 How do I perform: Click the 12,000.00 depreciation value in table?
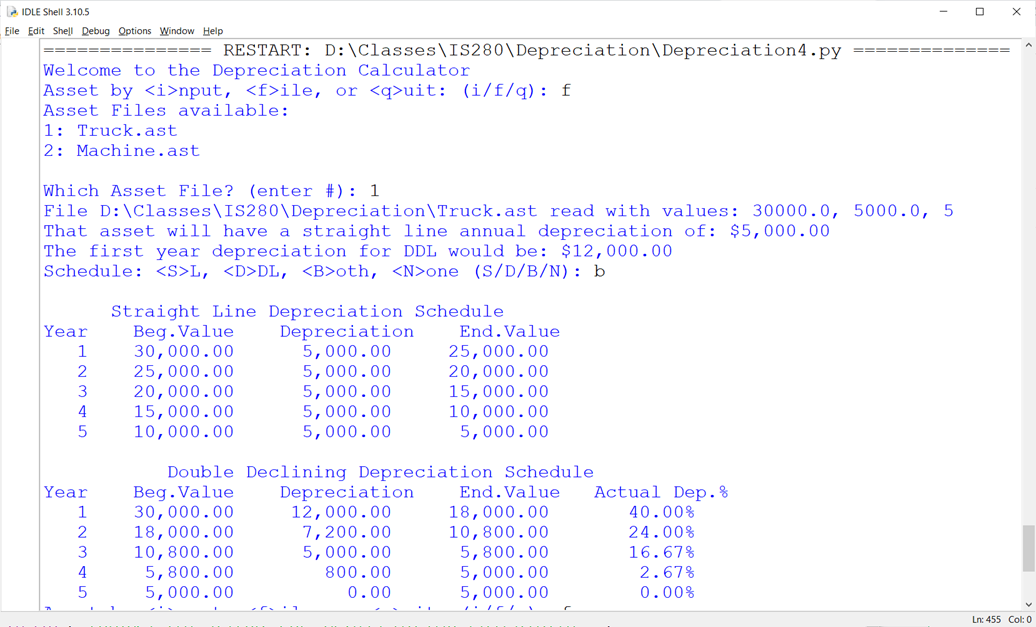341,513
